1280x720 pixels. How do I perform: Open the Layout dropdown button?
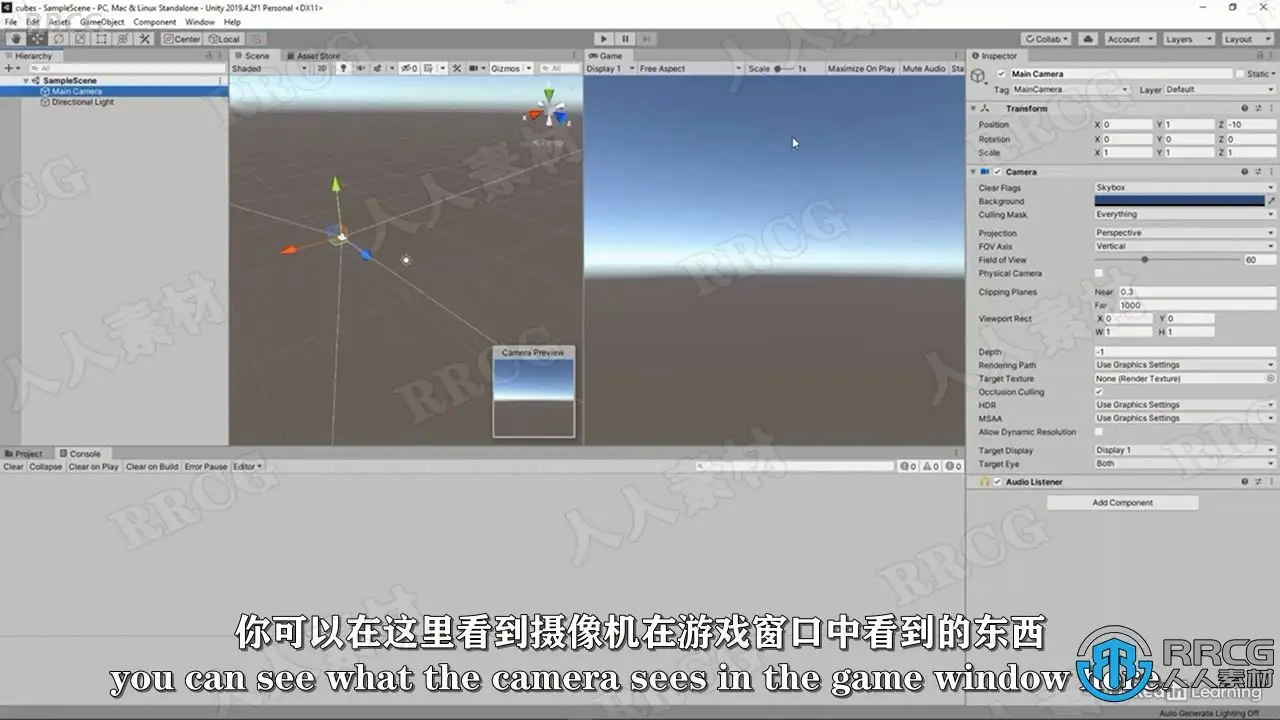coord(1246,39)
